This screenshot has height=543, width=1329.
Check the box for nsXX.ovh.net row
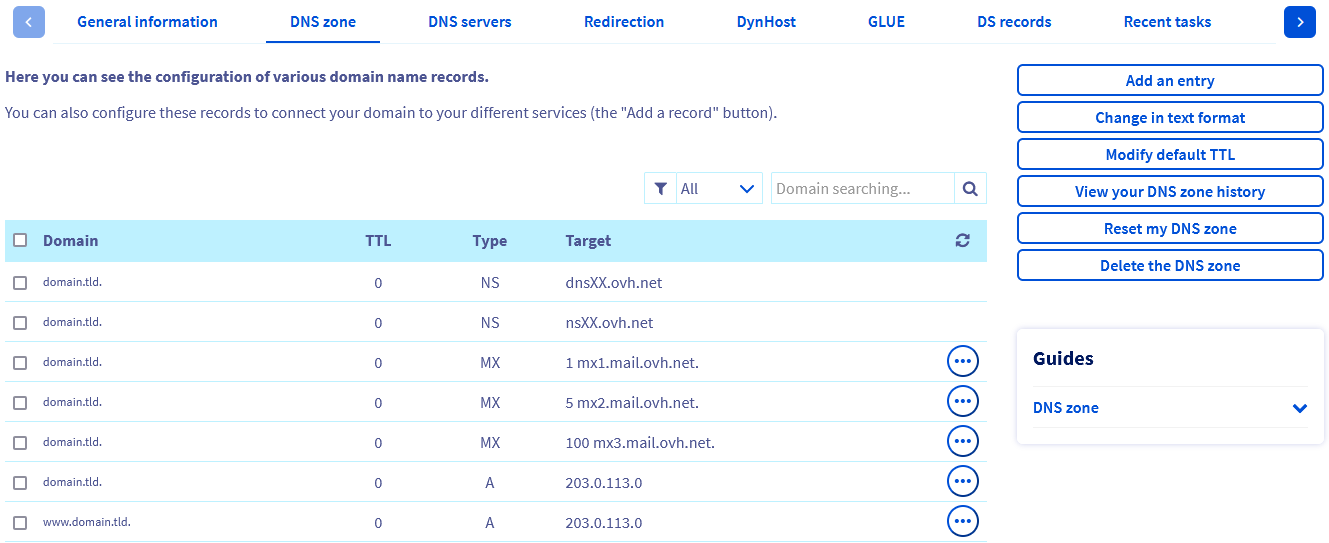[x=20, y=323]
